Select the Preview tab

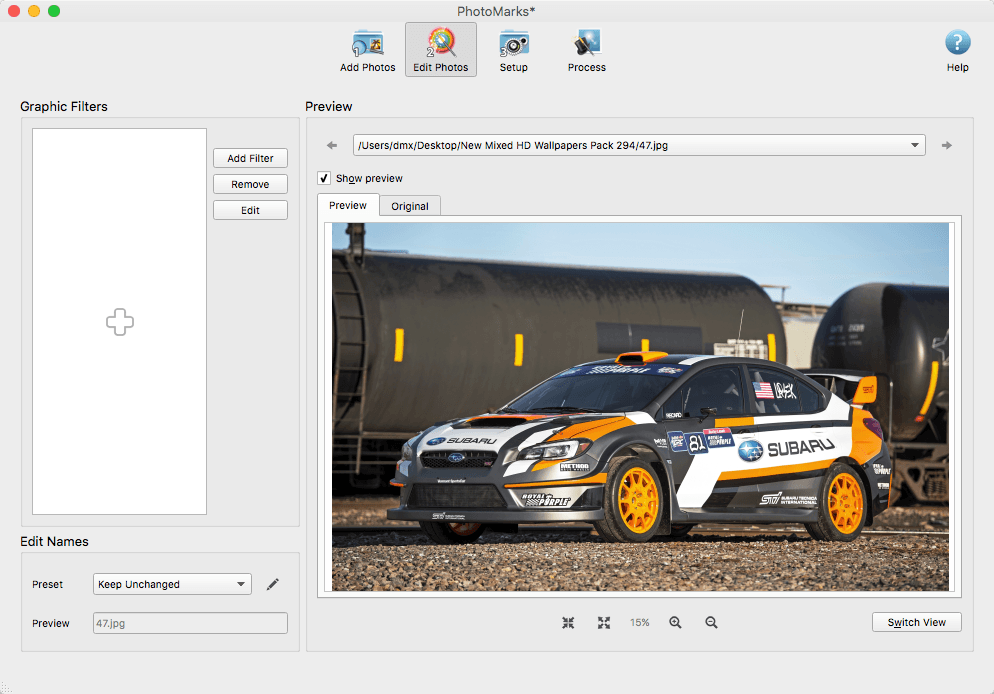tap(347, 205)
